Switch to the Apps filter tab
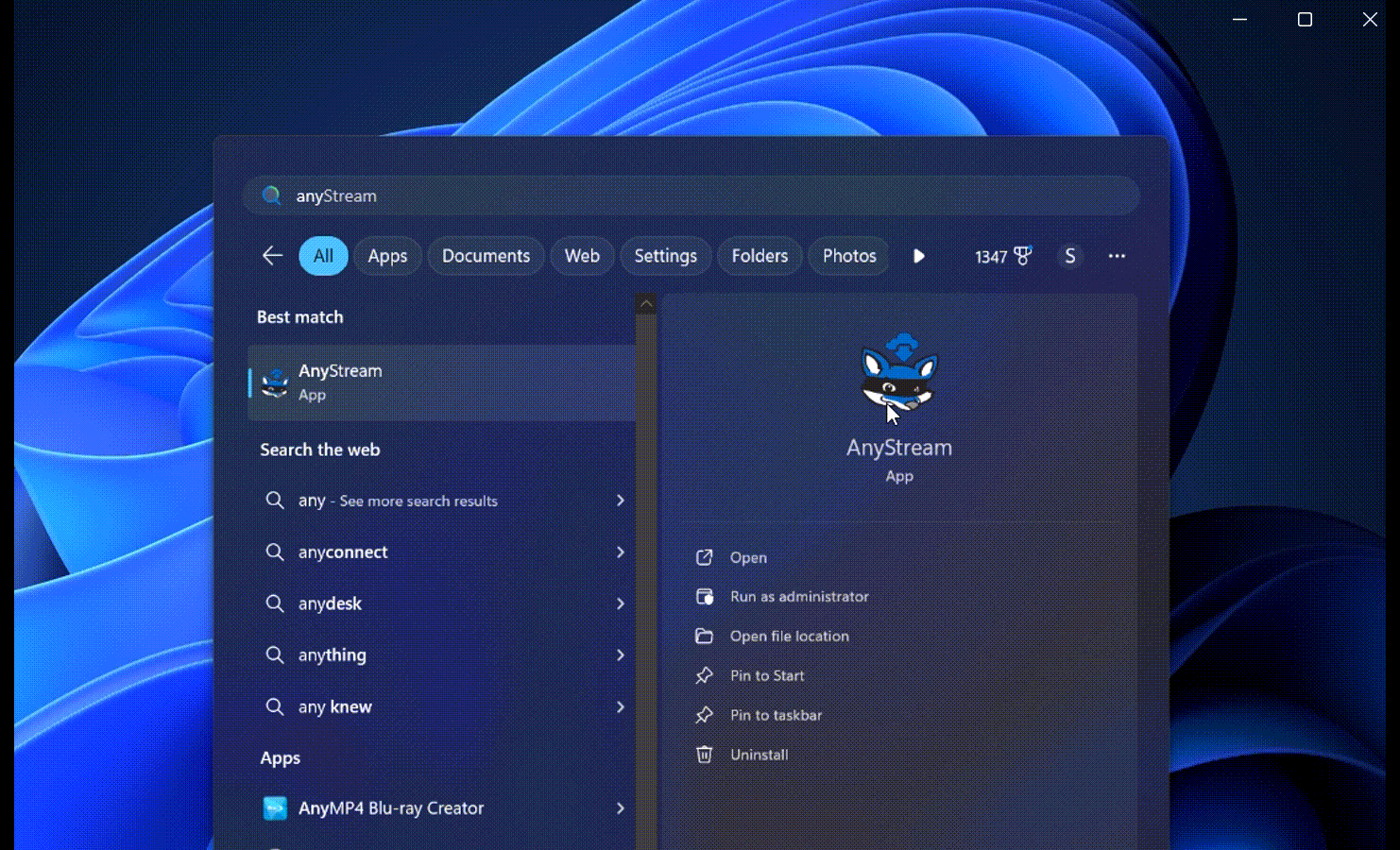This screenshot has width=1400, height=850. pyautogui.click(x=387, y=256)
